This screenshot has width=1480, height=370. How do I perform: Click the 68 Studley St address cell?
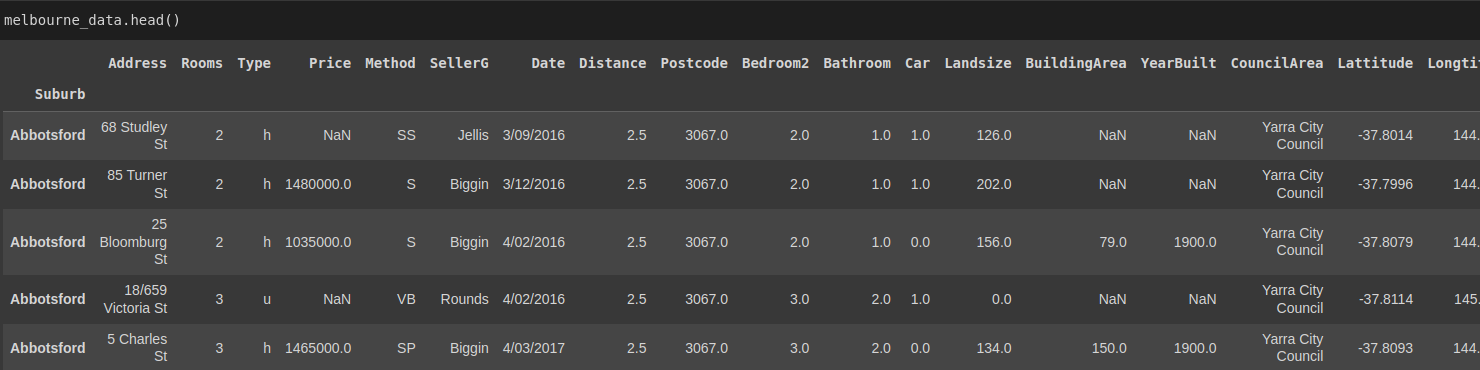tap(134, 135)
